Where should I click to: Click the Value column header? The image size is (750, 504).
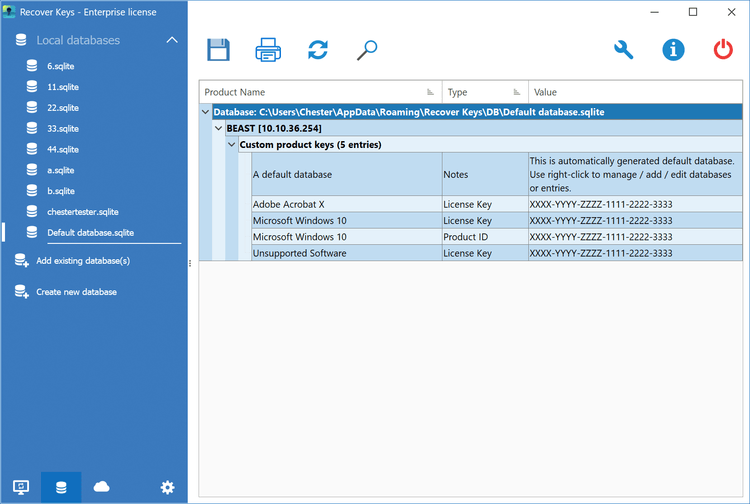pyautogui.click(x=635, y=92)
